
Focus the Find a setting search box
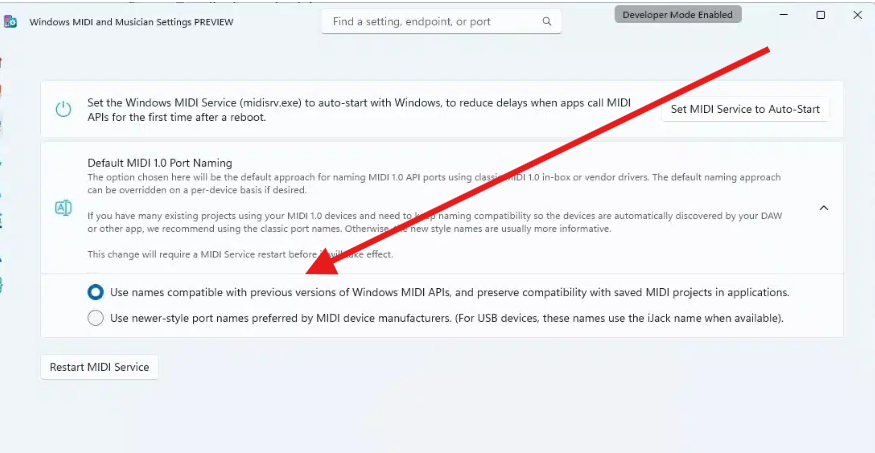pyautogui.click(x=441, y=22)
